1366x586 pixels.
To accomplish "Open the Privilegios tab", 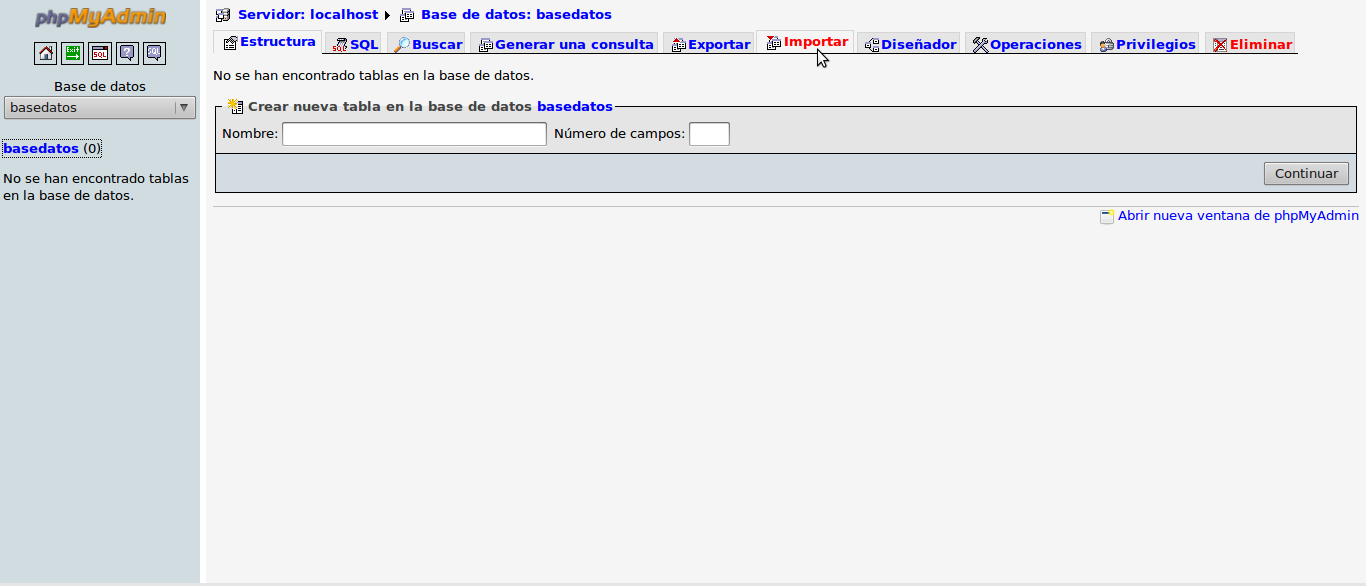I will click(x=1147, y=44).
